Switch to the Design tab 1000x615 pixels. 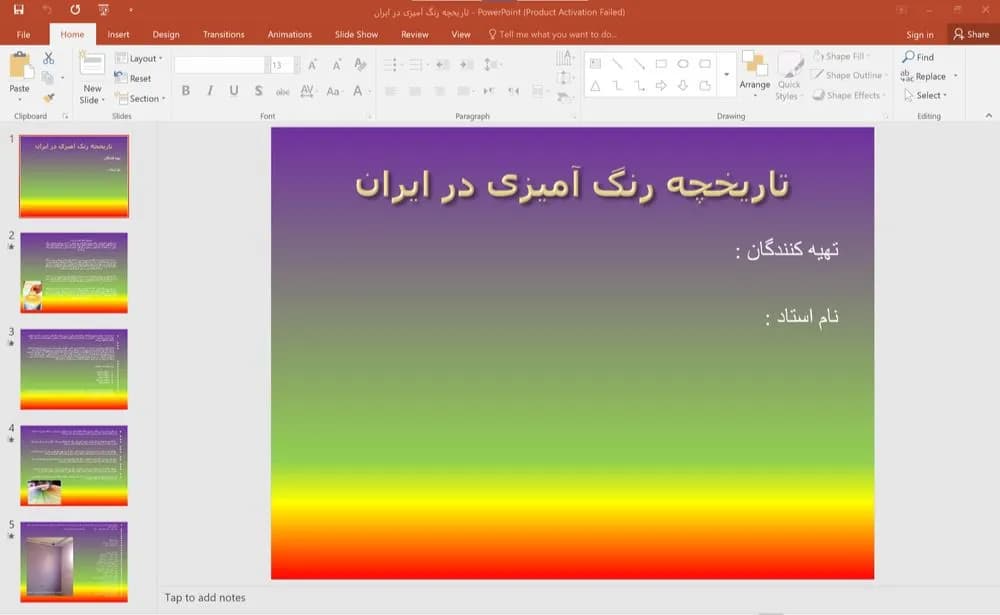(x=166, y=34)
